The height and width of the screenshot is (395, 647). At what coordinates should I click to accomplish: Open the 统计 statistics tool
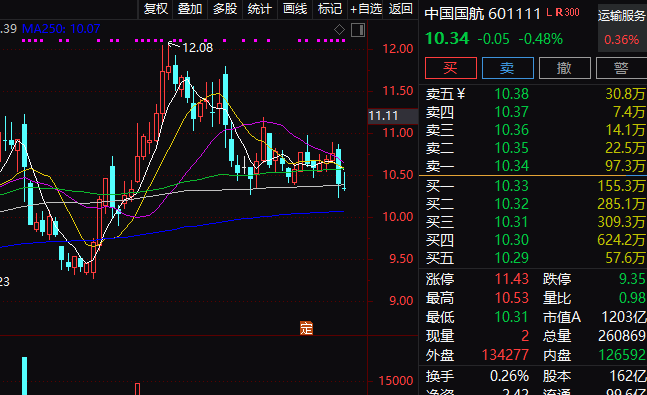pos(260,9)
